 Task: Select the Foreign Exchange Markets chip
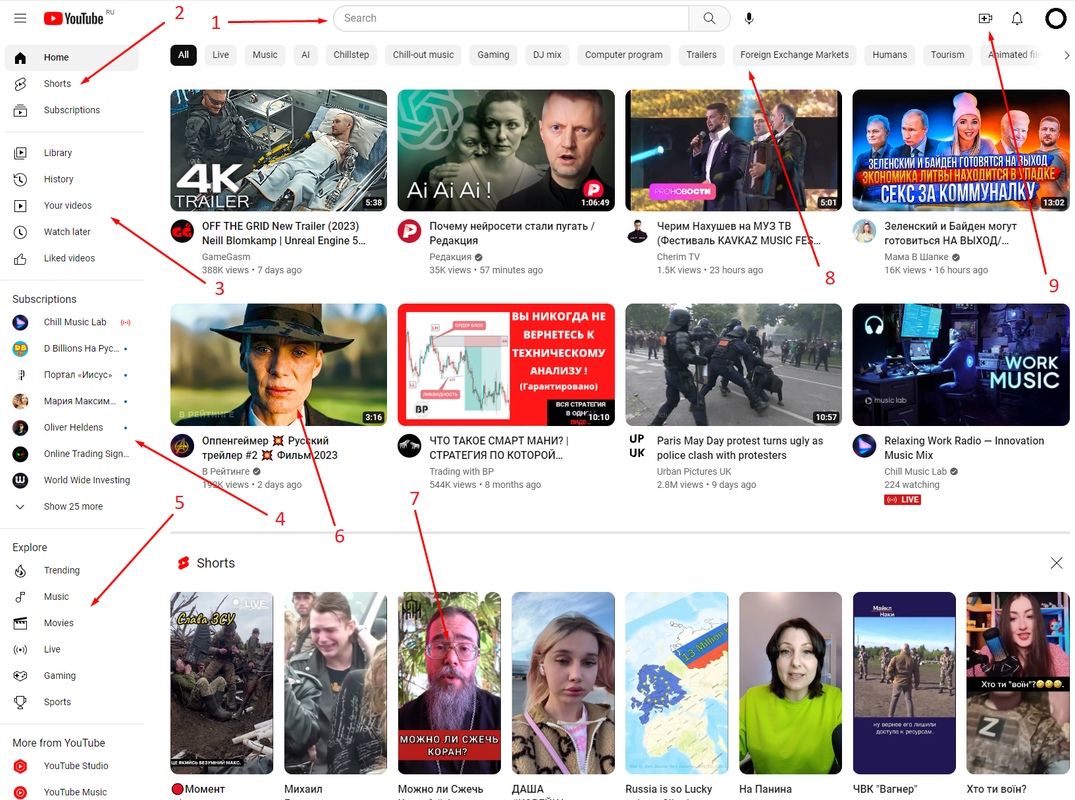[x=794, y=55]
